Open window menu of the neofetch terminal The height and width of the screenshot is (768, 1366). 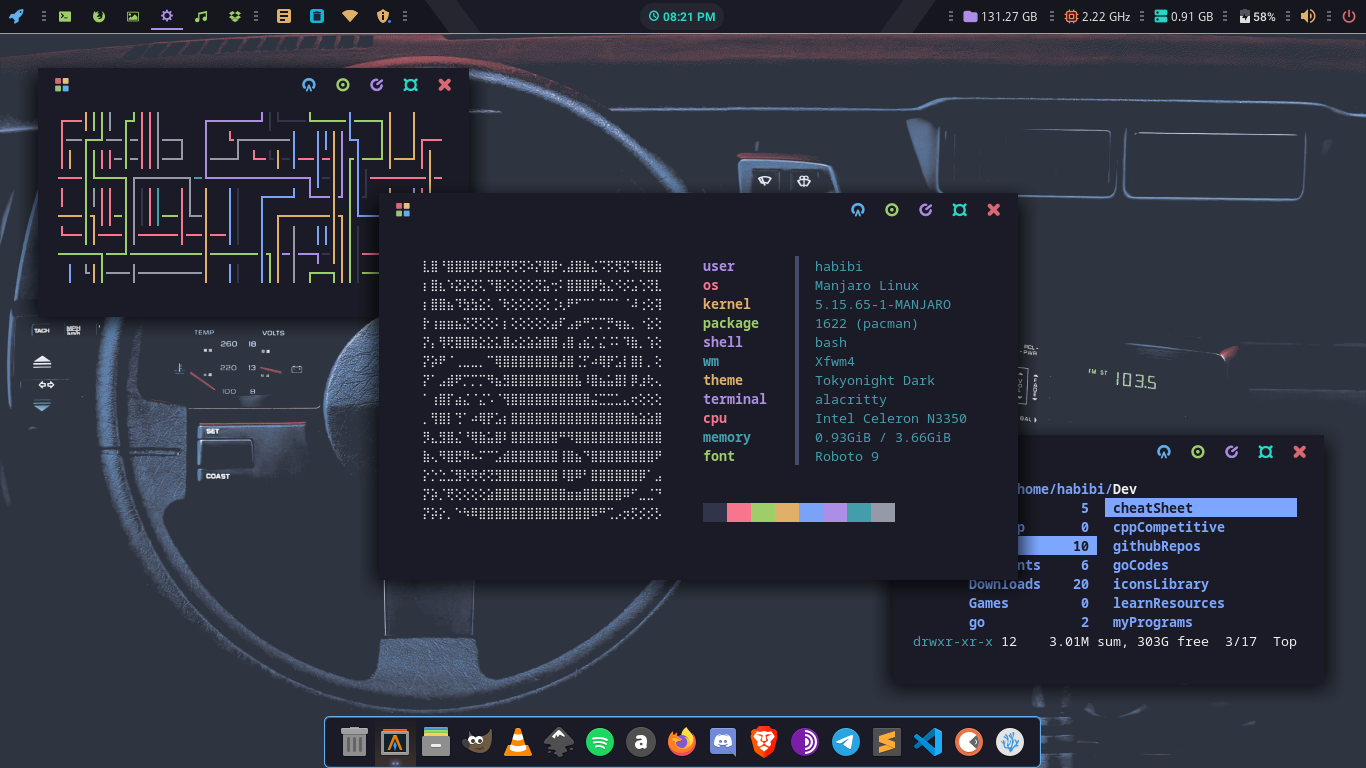click(x=403, y=210)
